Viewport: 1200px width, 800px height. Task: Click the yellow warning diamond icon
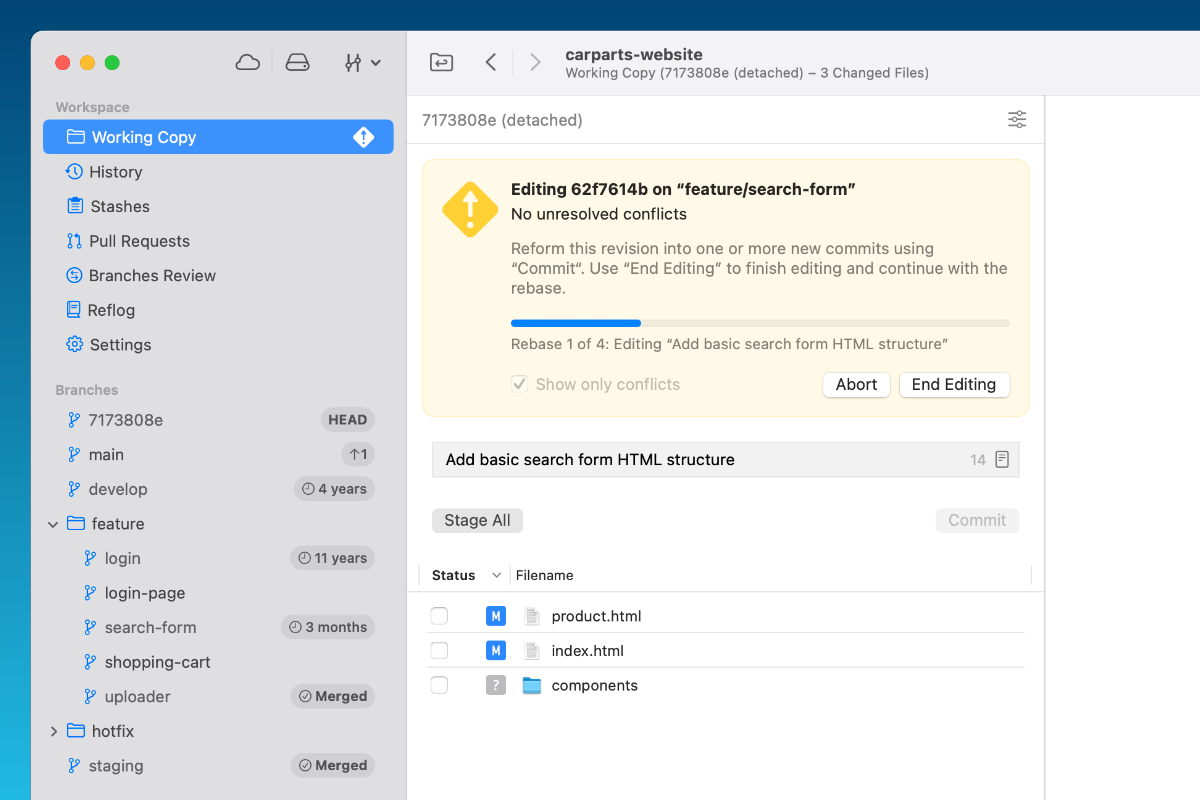point(470,210)
